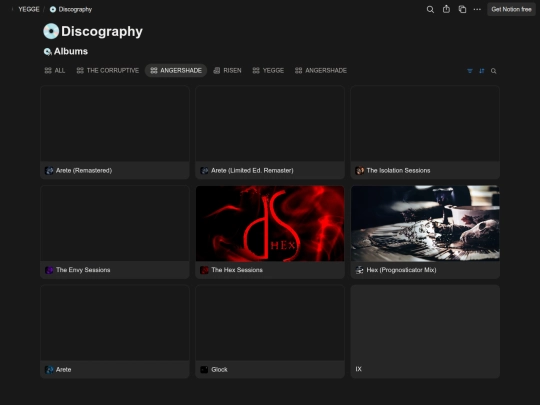Screen dimensions: 540x405
Task: Click the disc icon next to Discography title
Action: (51, 31)
